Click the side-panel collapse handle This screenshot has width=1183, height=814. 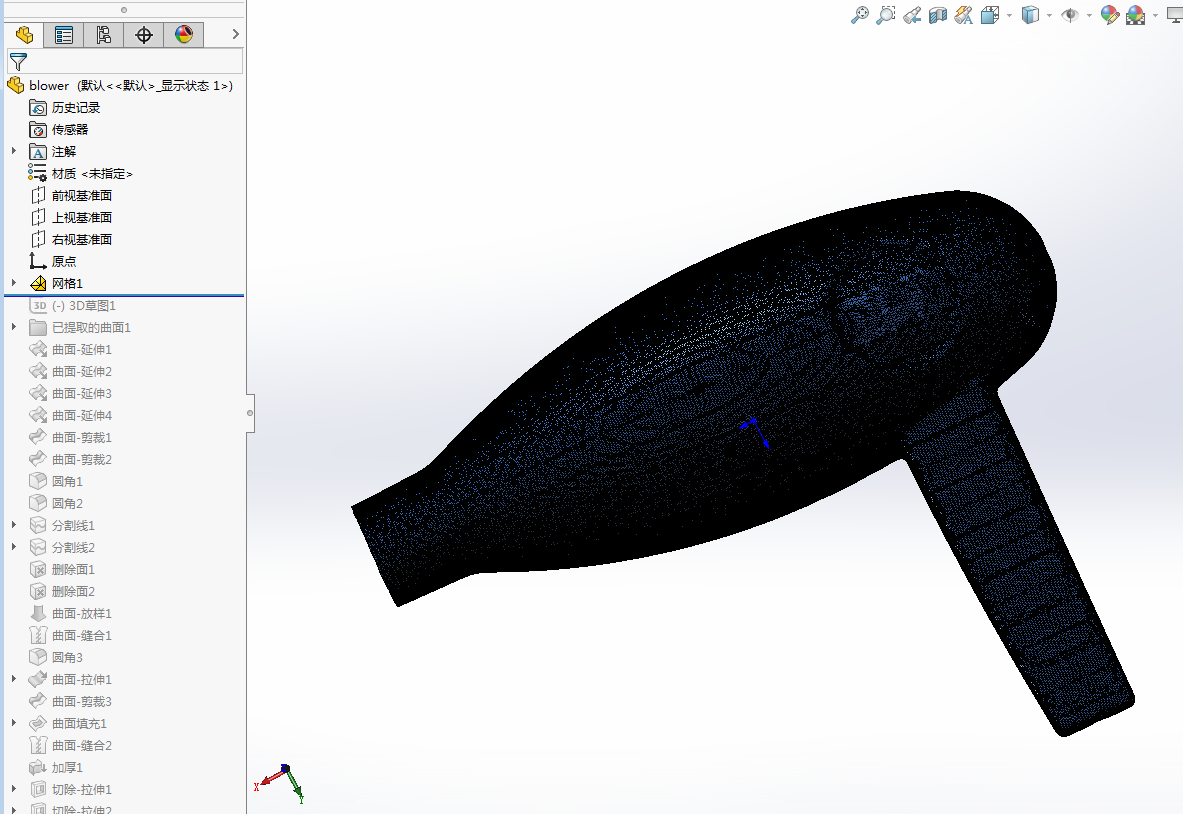point(250,413)
